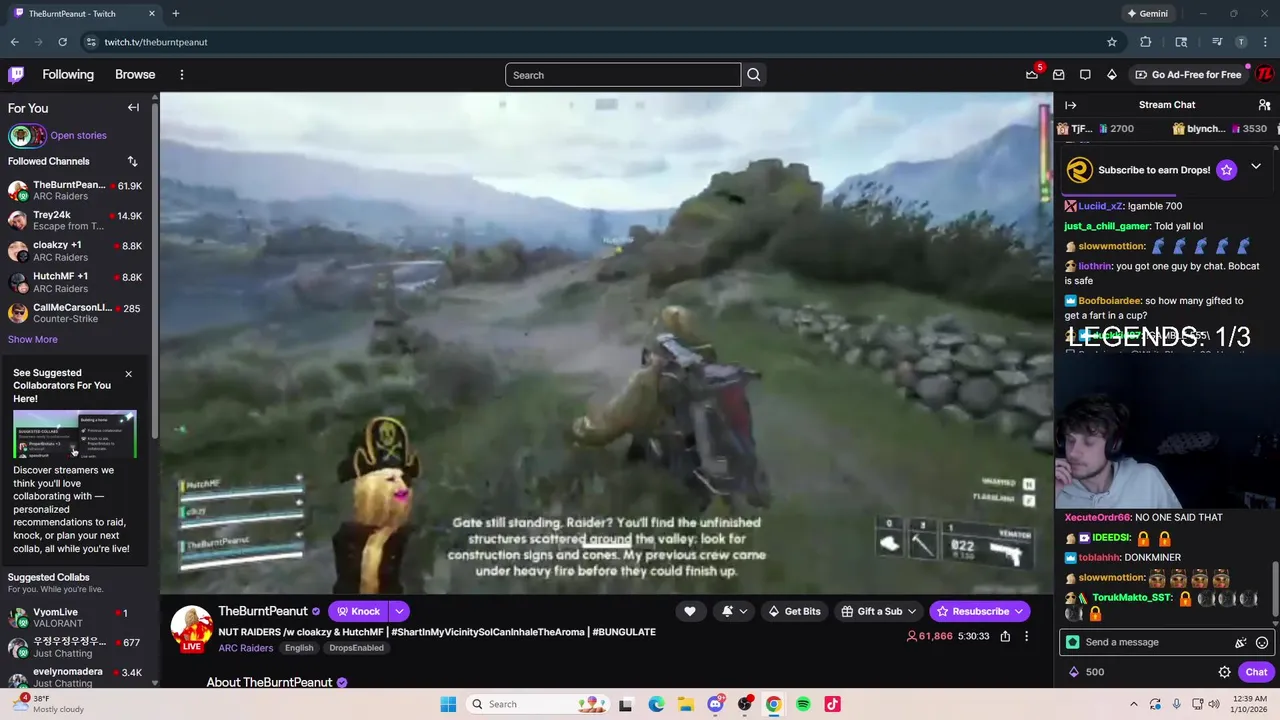This screenshot has width=1280, height=720.
Task: Open the notifications inbox icon
Action: pyautogui.click(x=1058, y=75)
